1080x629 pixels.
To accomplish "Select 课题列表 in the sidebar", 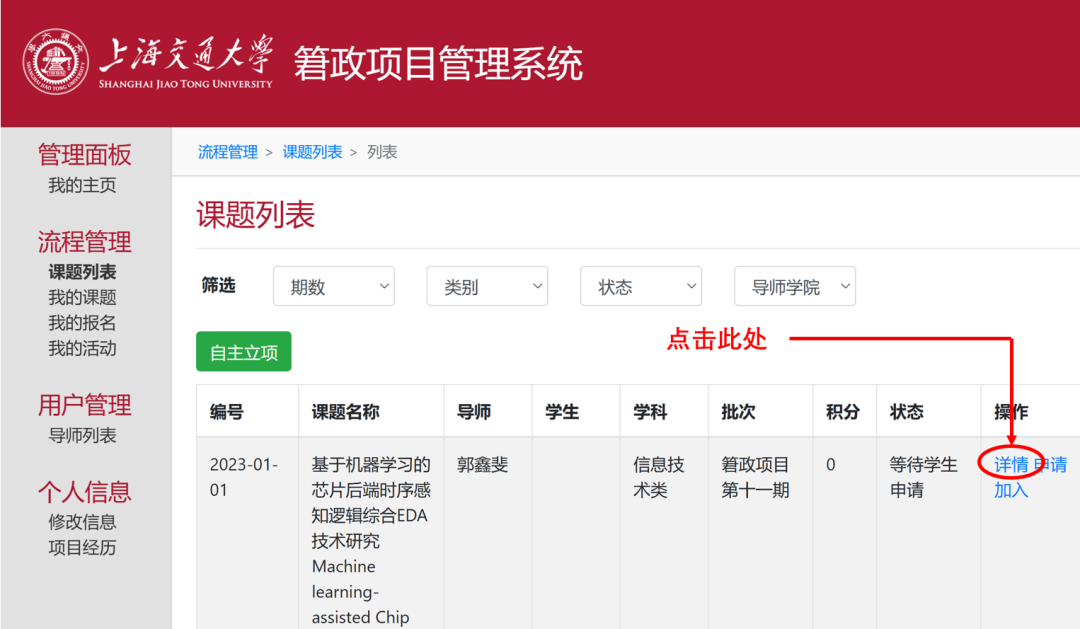I will point(82,272).
